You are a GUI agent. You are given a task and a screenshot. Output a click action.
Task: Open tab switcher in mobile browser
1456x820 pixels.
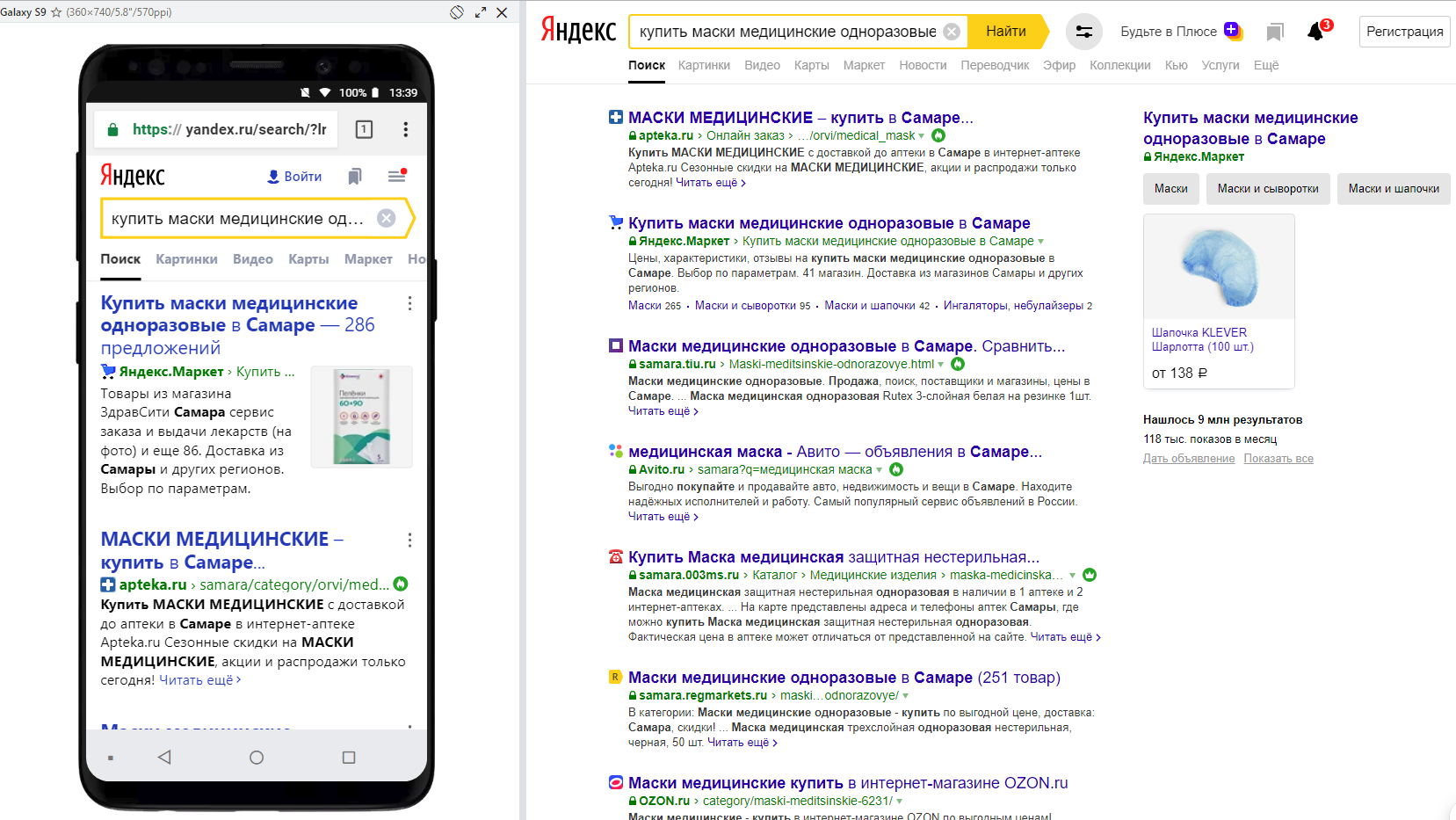point(364,129)
